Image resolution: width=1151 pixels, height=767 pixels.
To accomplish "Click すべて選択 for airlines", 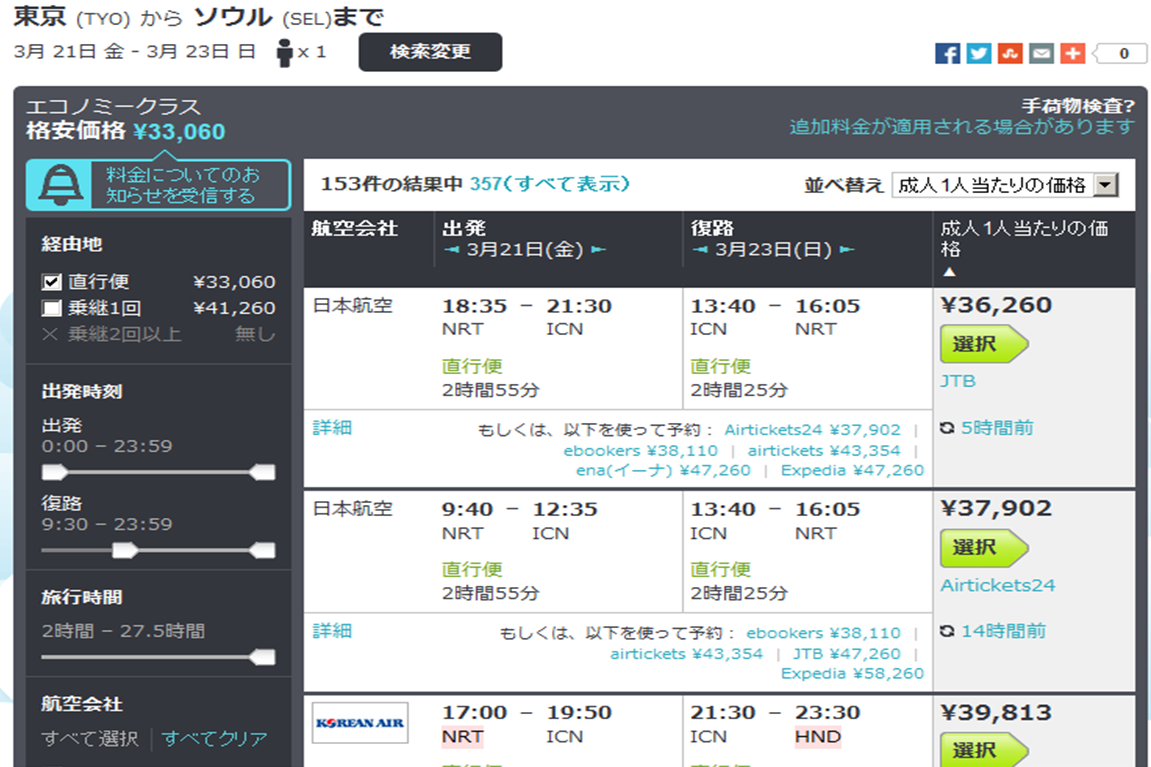I will (90, 738).
